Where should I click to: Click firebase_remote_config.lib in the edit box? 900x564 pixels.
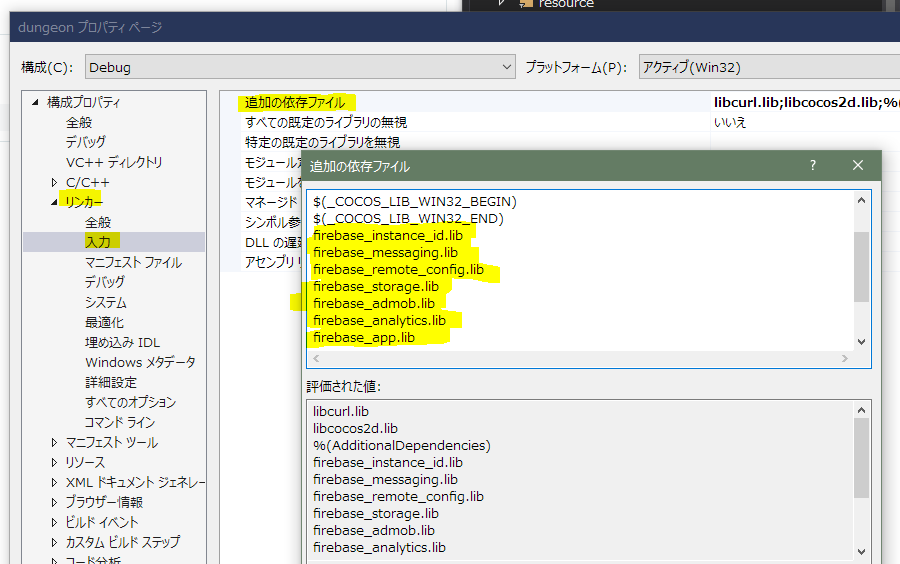point(398,270)
